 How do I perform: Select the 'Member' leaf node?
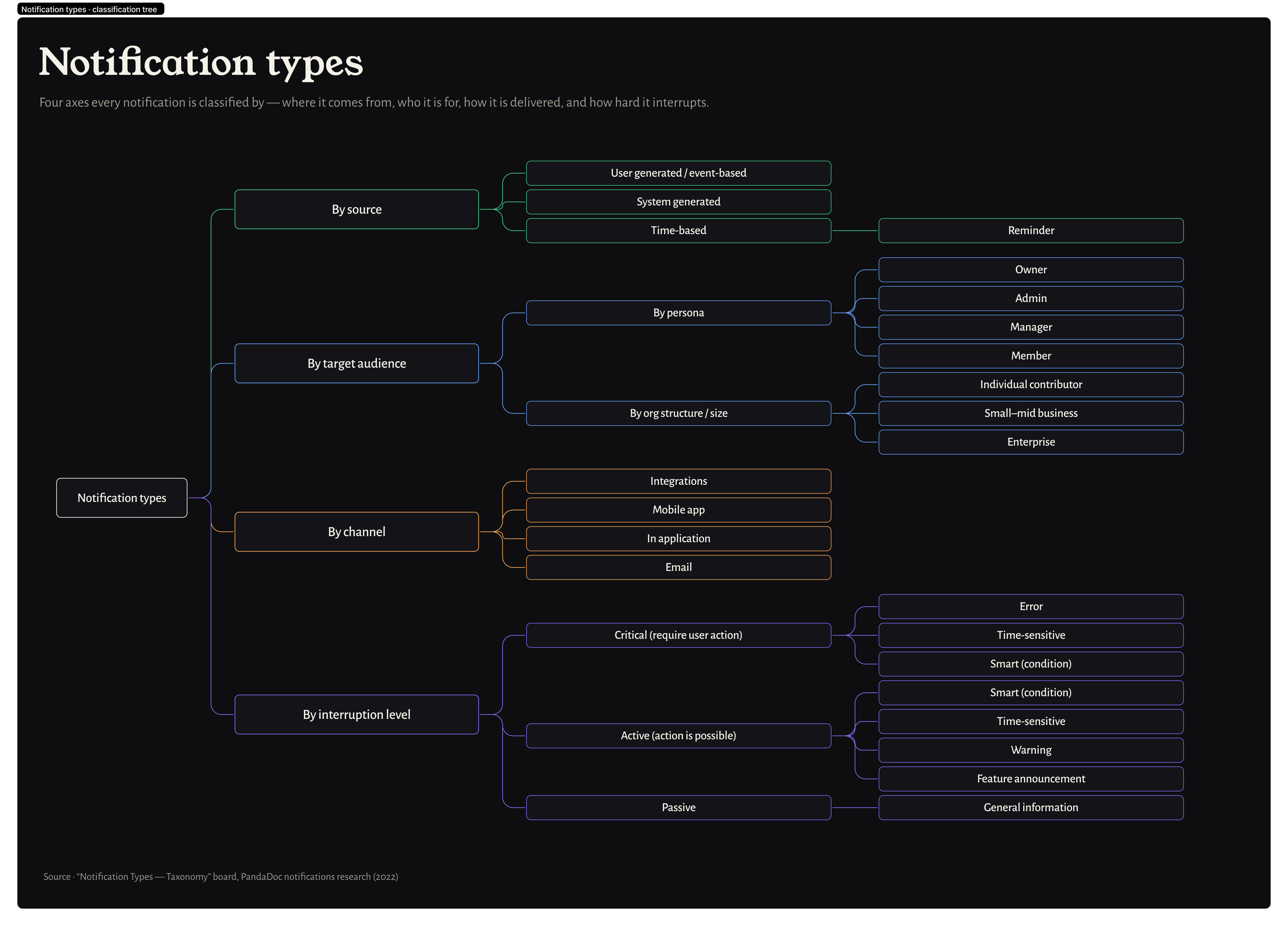tap(1031, 356)
